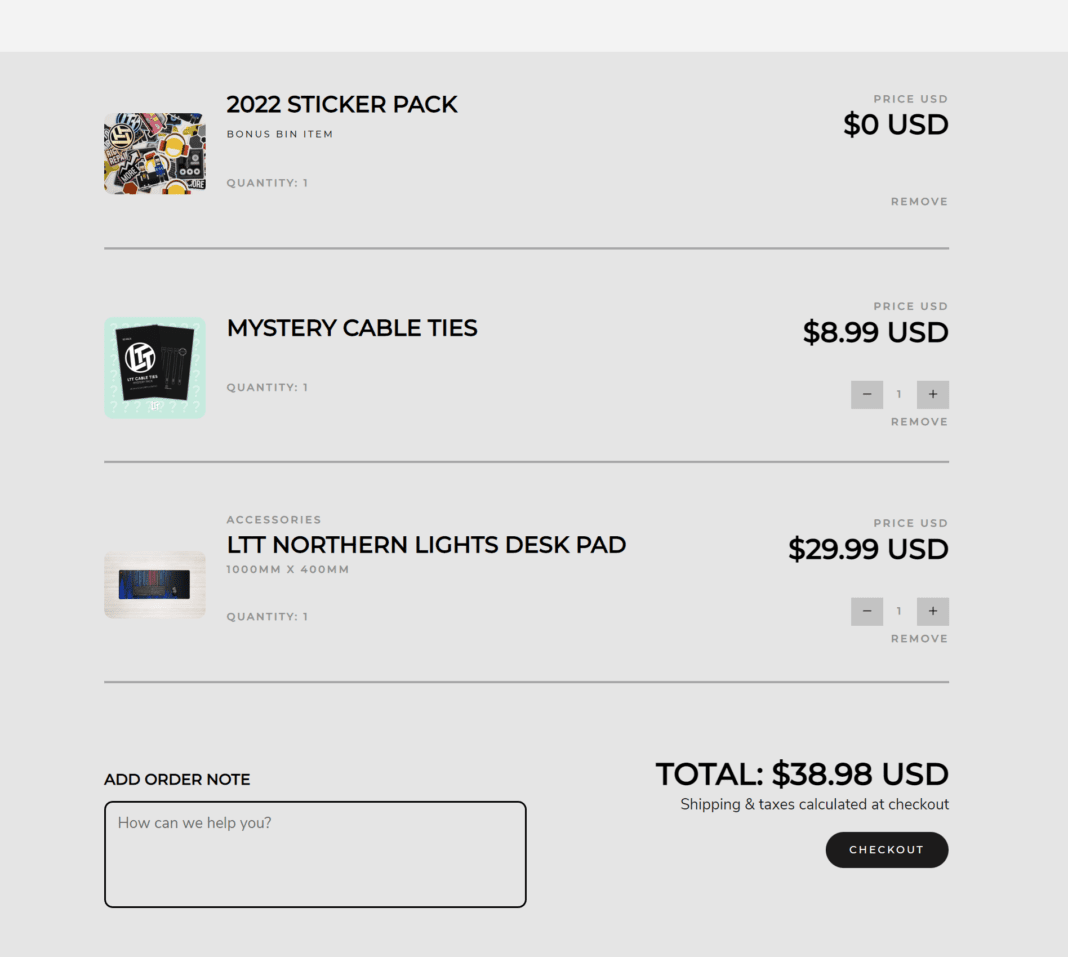
Task: Select the Desk Pad quantity number field
Action: coord(899,612)
